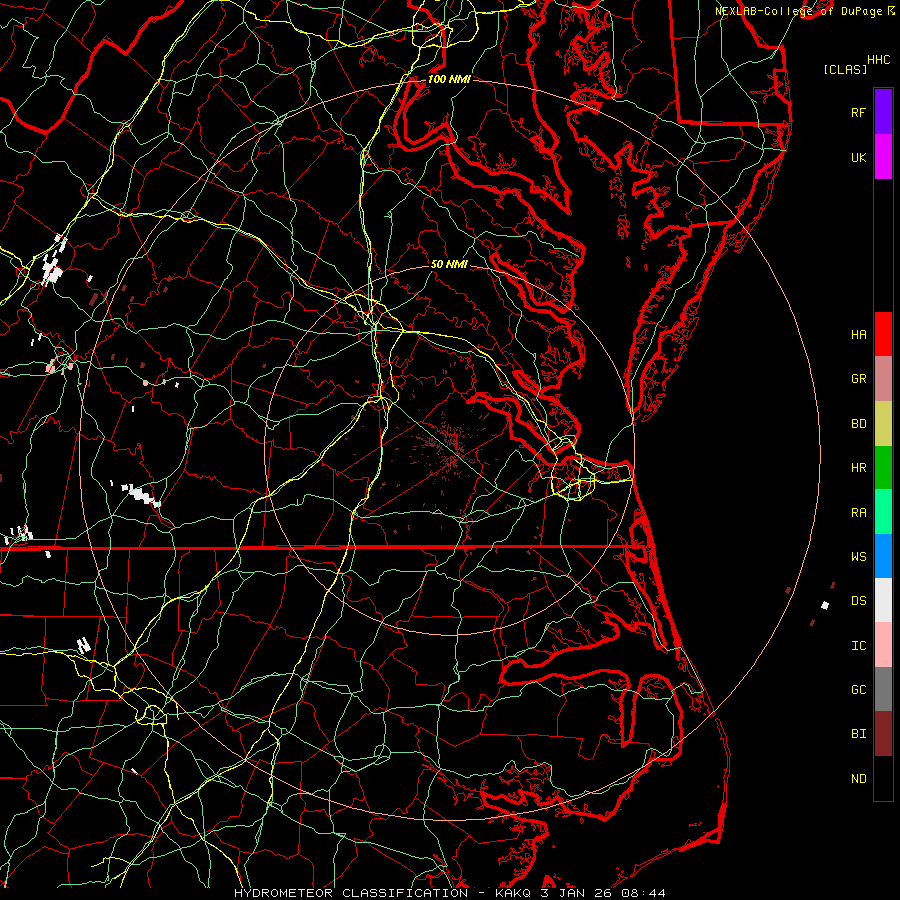Click the "ND" legend label
The image size is (900, 900).
click(858, 779)
